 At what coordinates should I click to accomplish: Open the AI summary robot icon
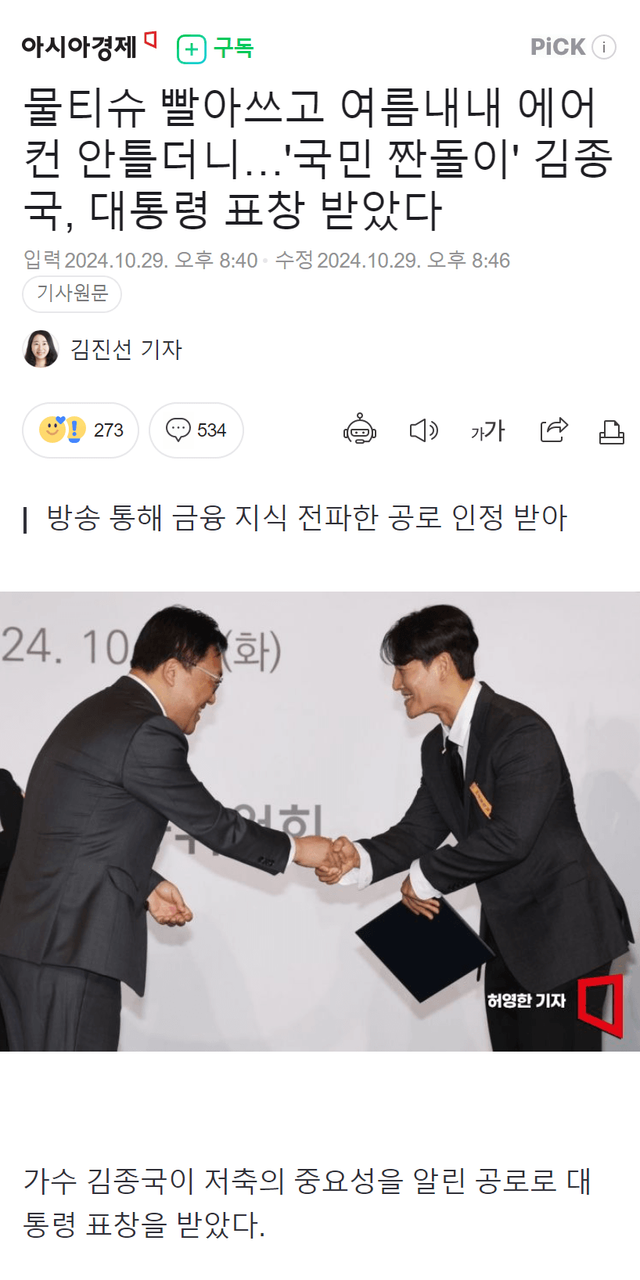point(360,430)
